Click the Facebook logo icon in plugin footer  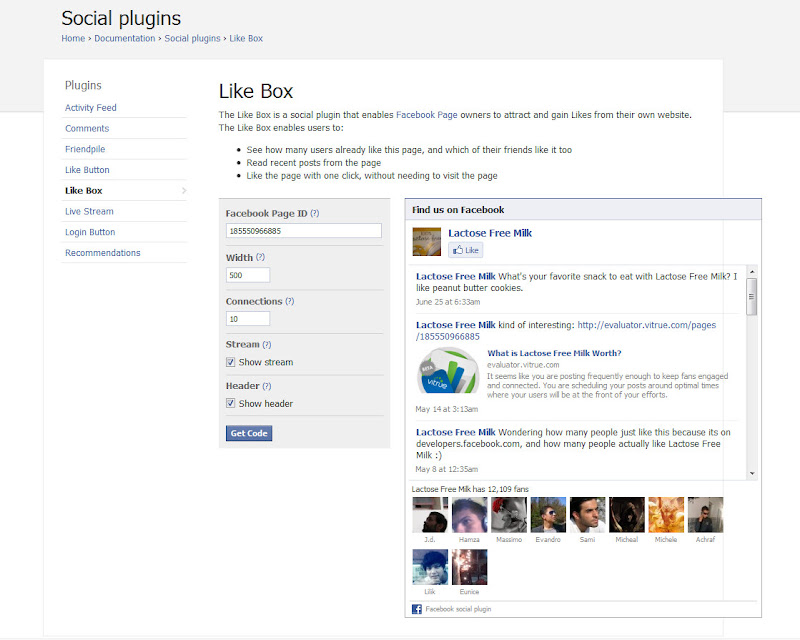[x=417, y=609]
